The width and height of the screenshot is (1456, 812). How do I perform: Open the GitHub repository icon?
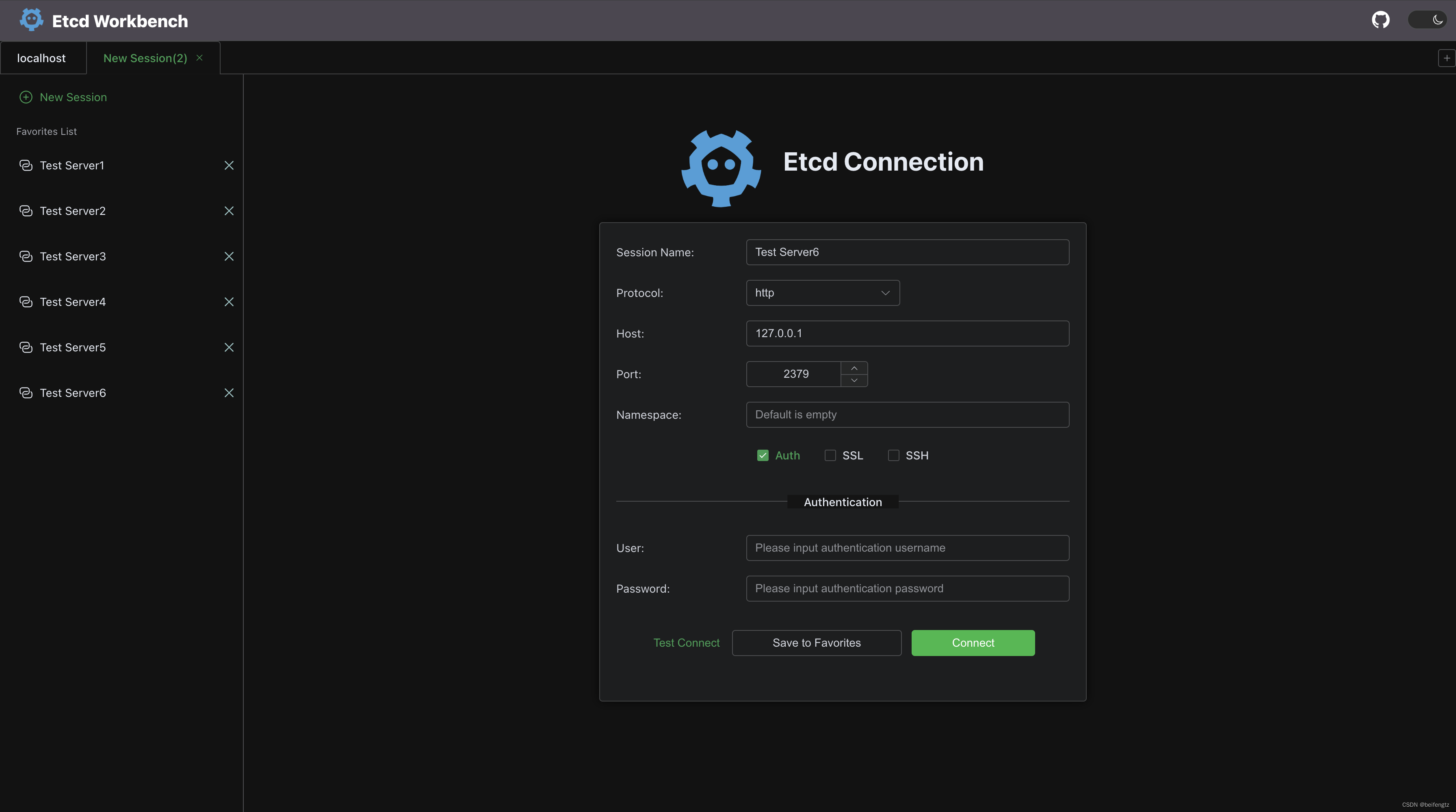(1380, 20)
